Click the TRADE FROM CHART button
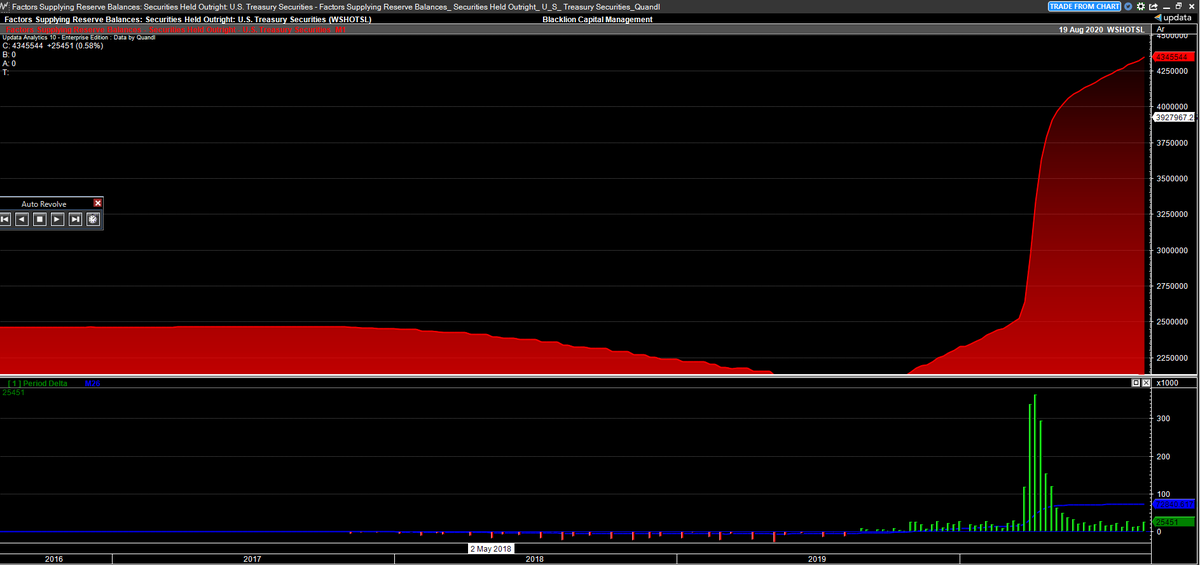 [x=1084, y=6]
